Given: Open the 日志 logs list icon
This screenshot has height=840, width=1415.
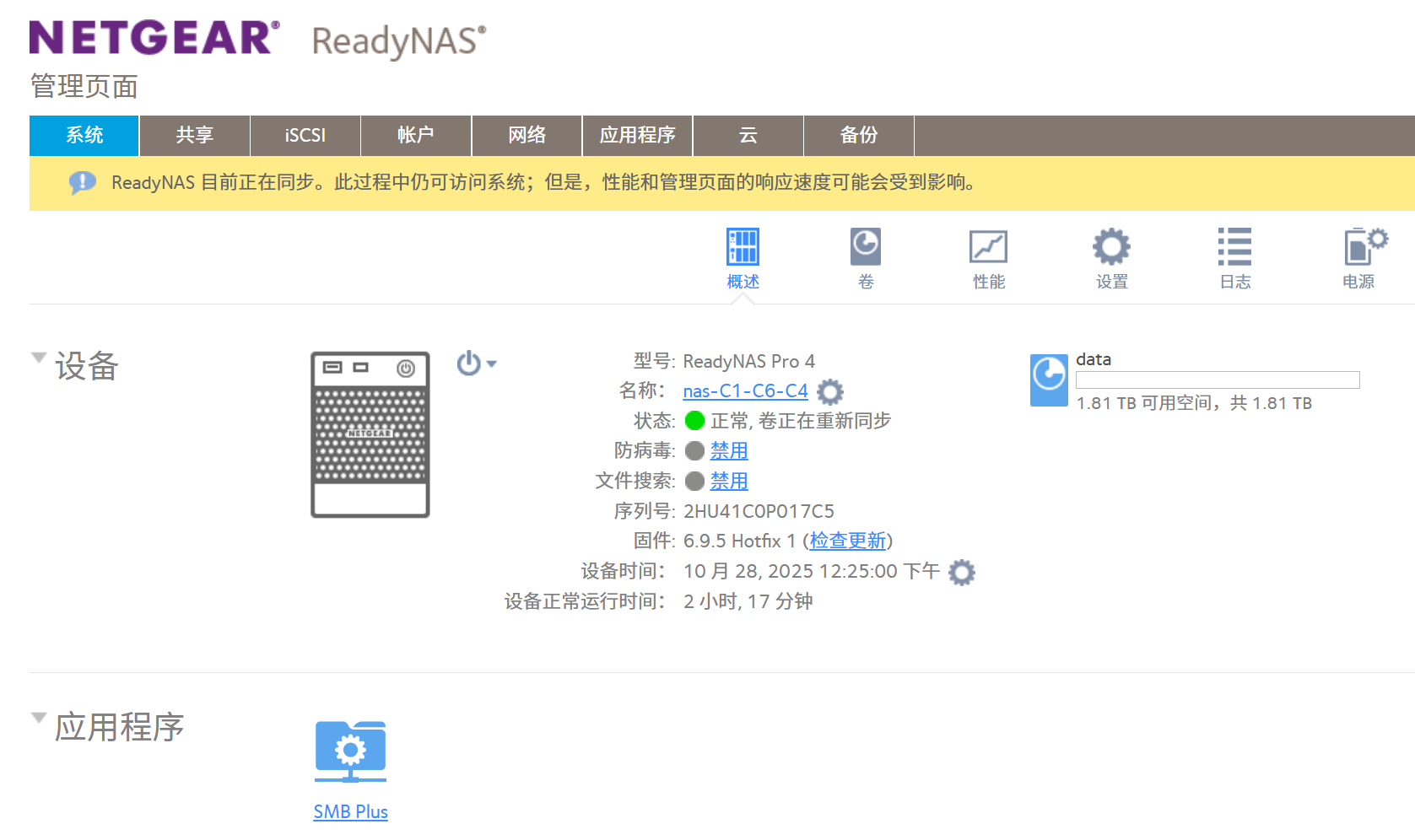Looking at the screenshot, I should coord(1234,247).
